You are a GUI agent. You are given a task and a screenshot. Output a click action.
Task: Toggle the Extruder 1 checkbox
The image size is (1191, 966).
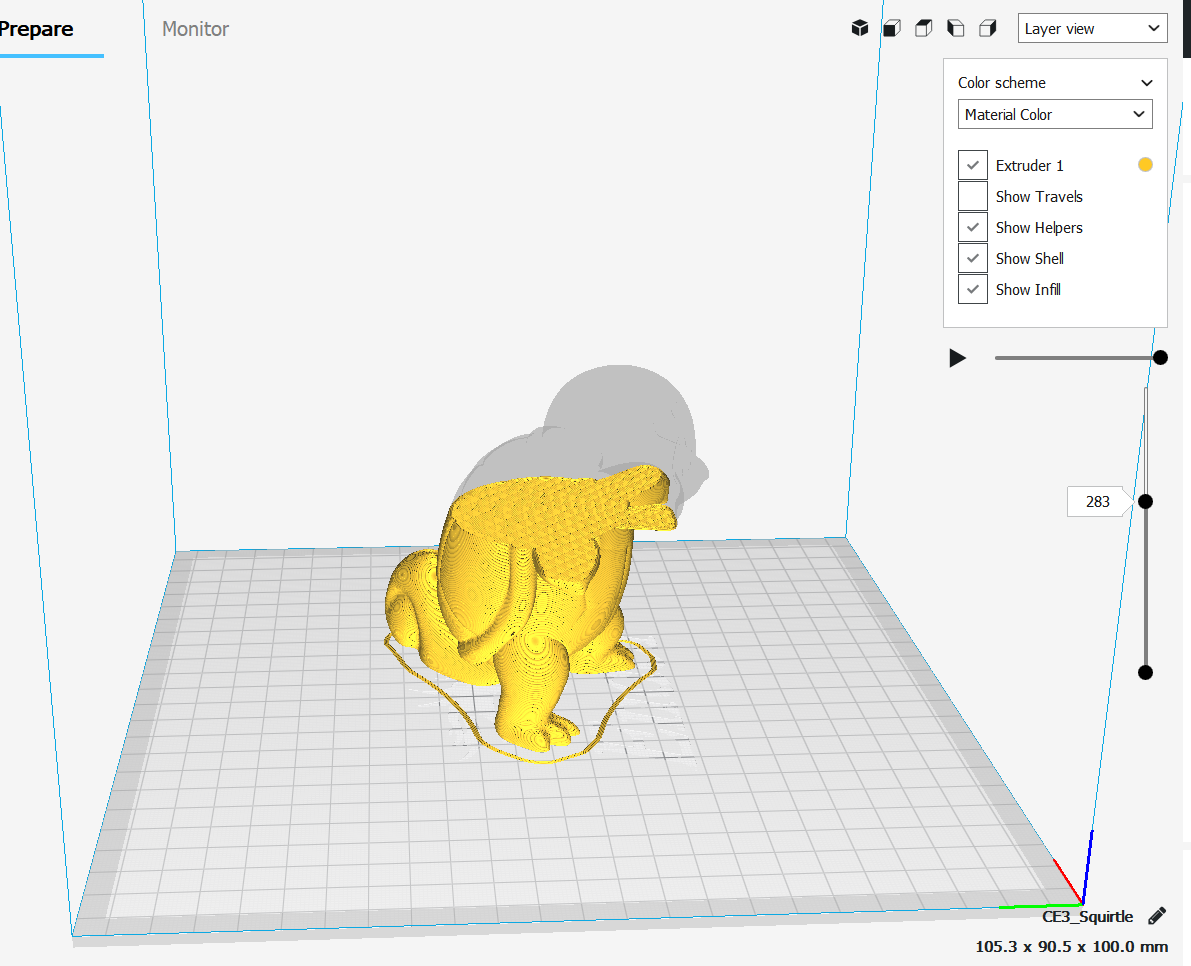[x=972, y=166]
